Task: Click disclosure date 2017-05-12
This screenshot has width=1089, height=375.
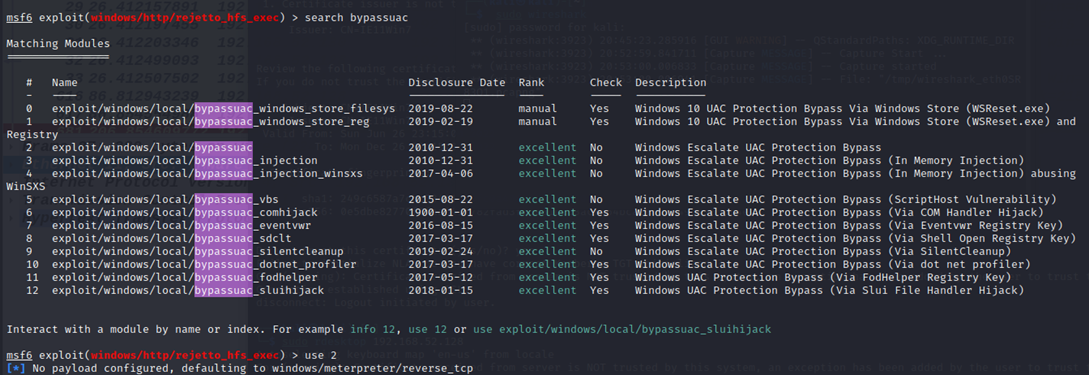Action: 441,277
